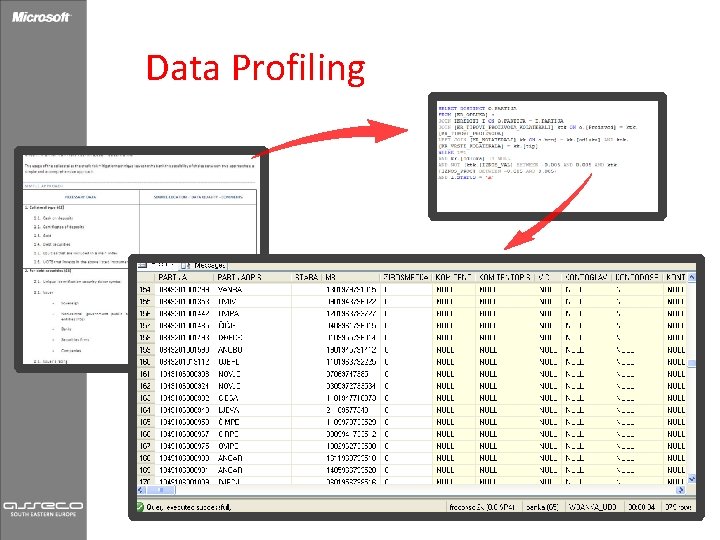
Task: Click the Results tab grid icon
Action: click(142, 265)
